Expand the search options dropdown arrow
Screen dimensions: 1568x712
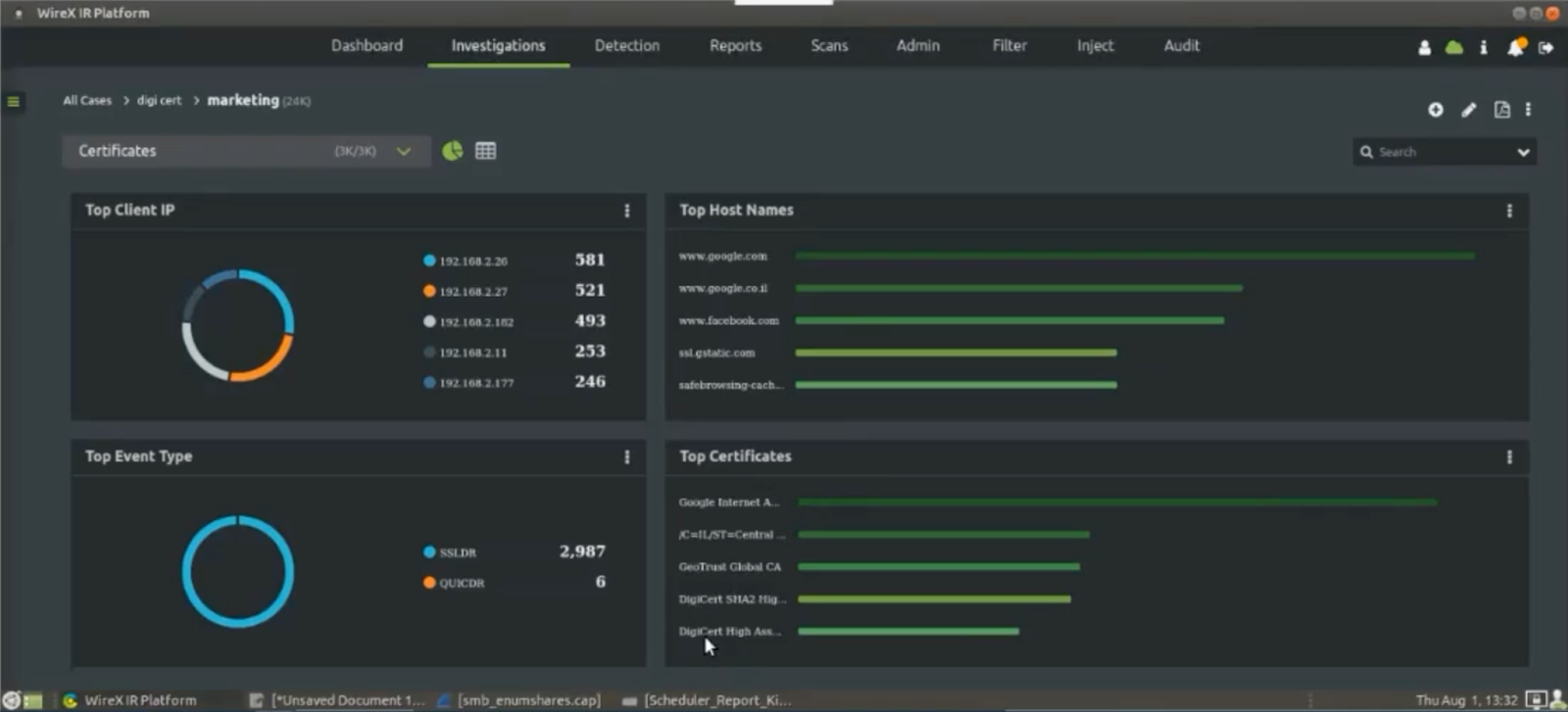point(1523,152)
